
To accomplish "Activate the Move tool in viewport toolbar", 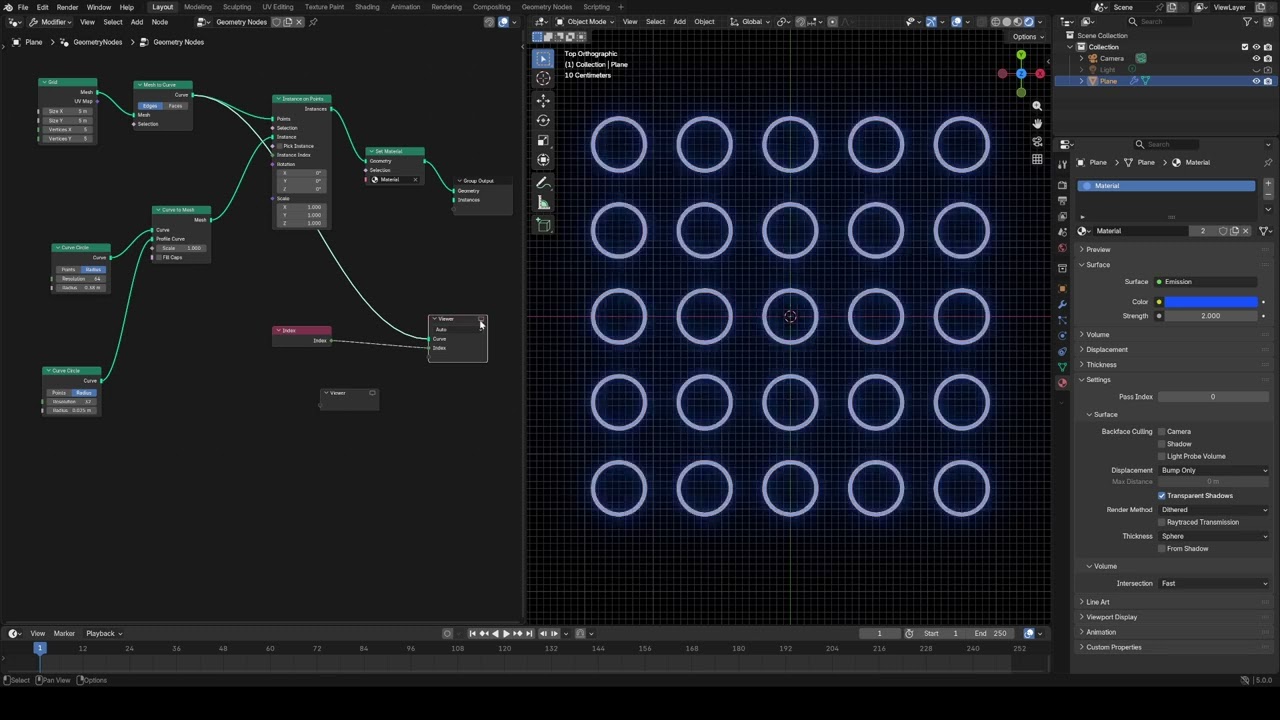I will coord(543,101).
